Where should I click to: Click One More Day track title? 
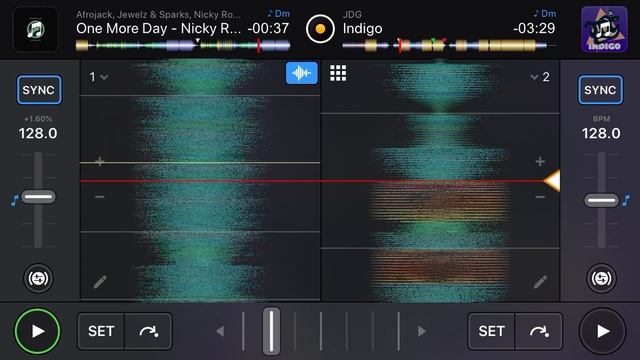tap(159, 29)
